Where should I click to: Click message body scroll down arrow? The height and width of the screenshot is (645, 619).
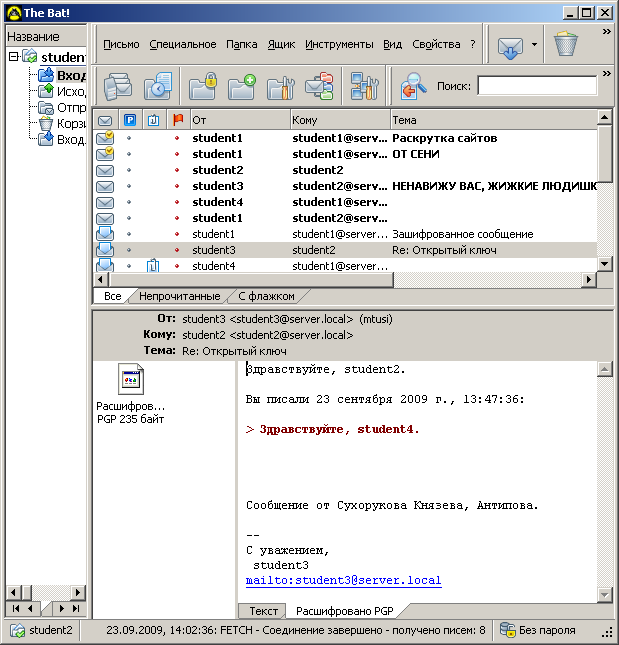604,595
